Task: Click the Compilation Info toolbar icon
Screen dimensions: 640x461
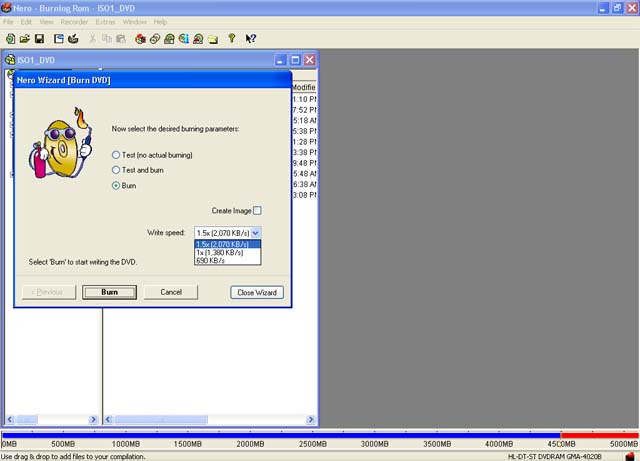Action: point(59,39)
